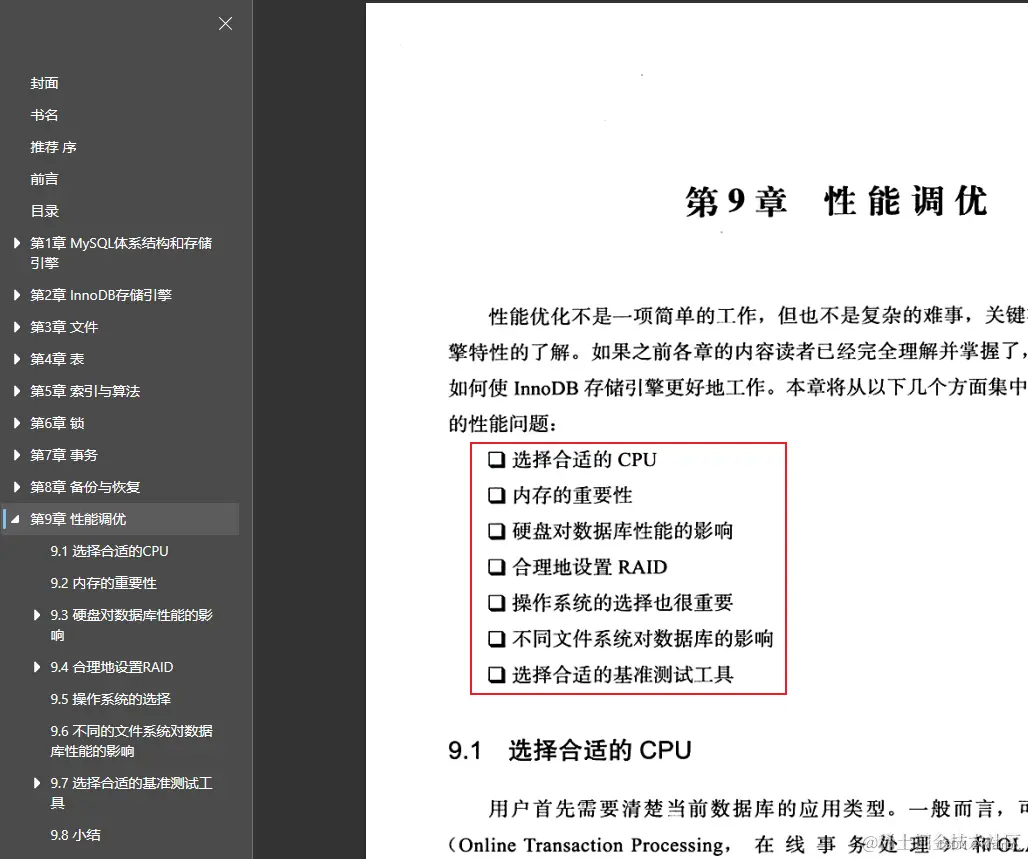This screenshot has height=859, width=1028.
Task: Open the 书名 page
Action: (x=44, y=115)
